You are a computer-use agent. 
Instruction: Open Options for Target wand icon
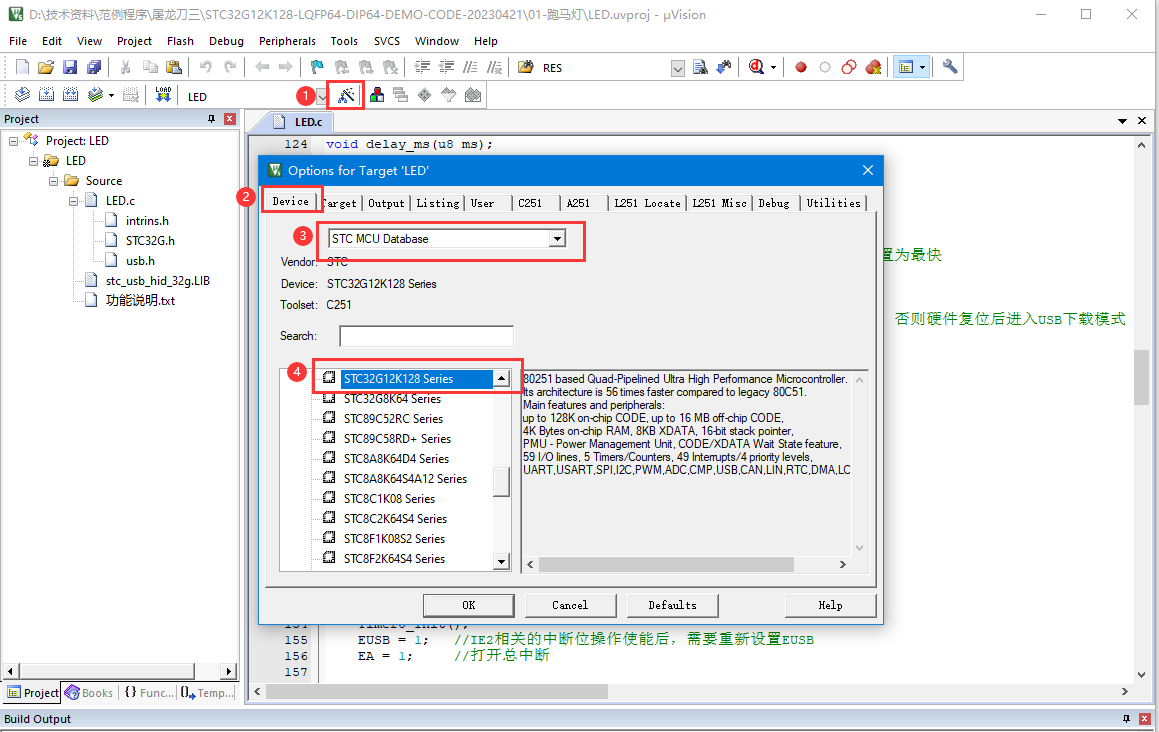click(346, 95)
